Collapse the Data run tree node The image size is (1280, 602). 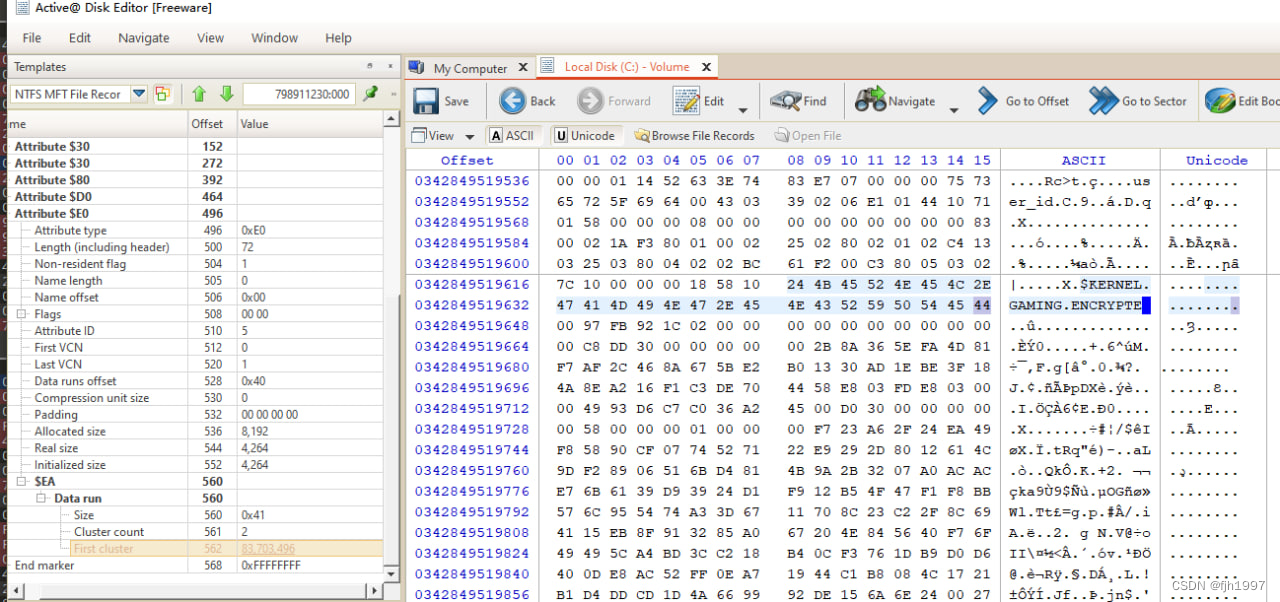click(x=42, y=498)
